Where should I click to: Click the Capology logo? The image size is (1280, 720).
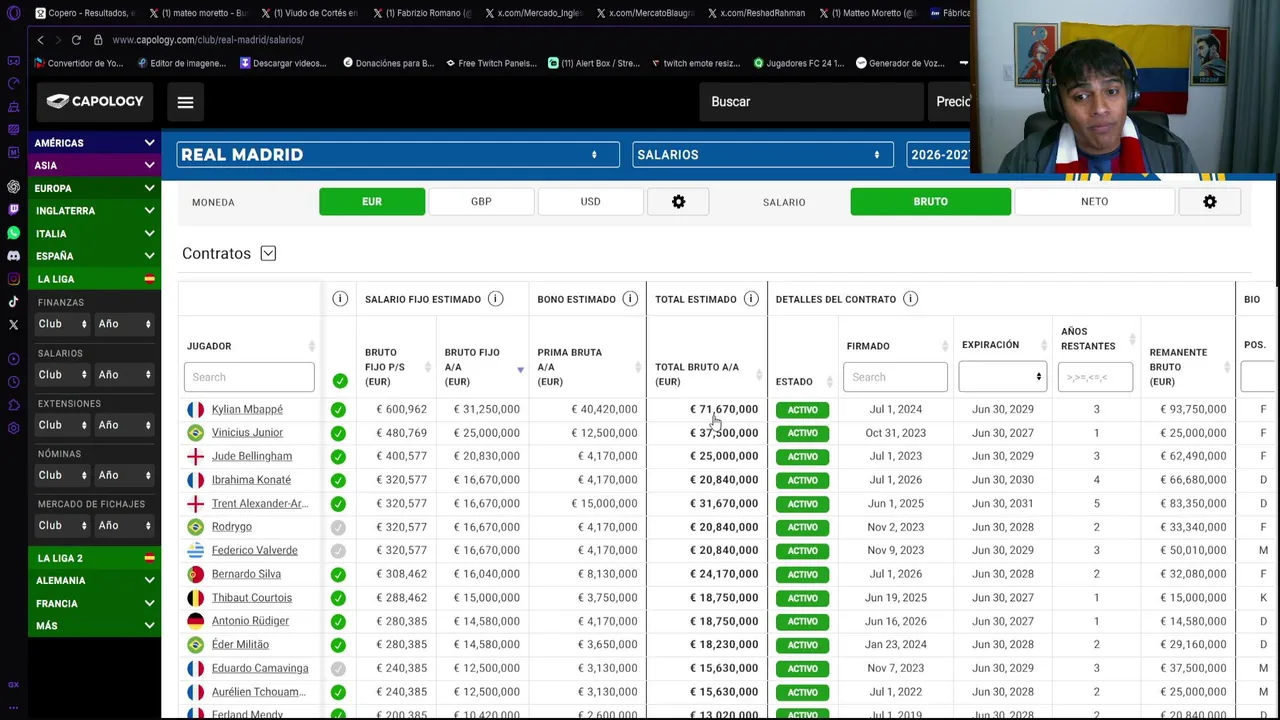tap(95, 101)
